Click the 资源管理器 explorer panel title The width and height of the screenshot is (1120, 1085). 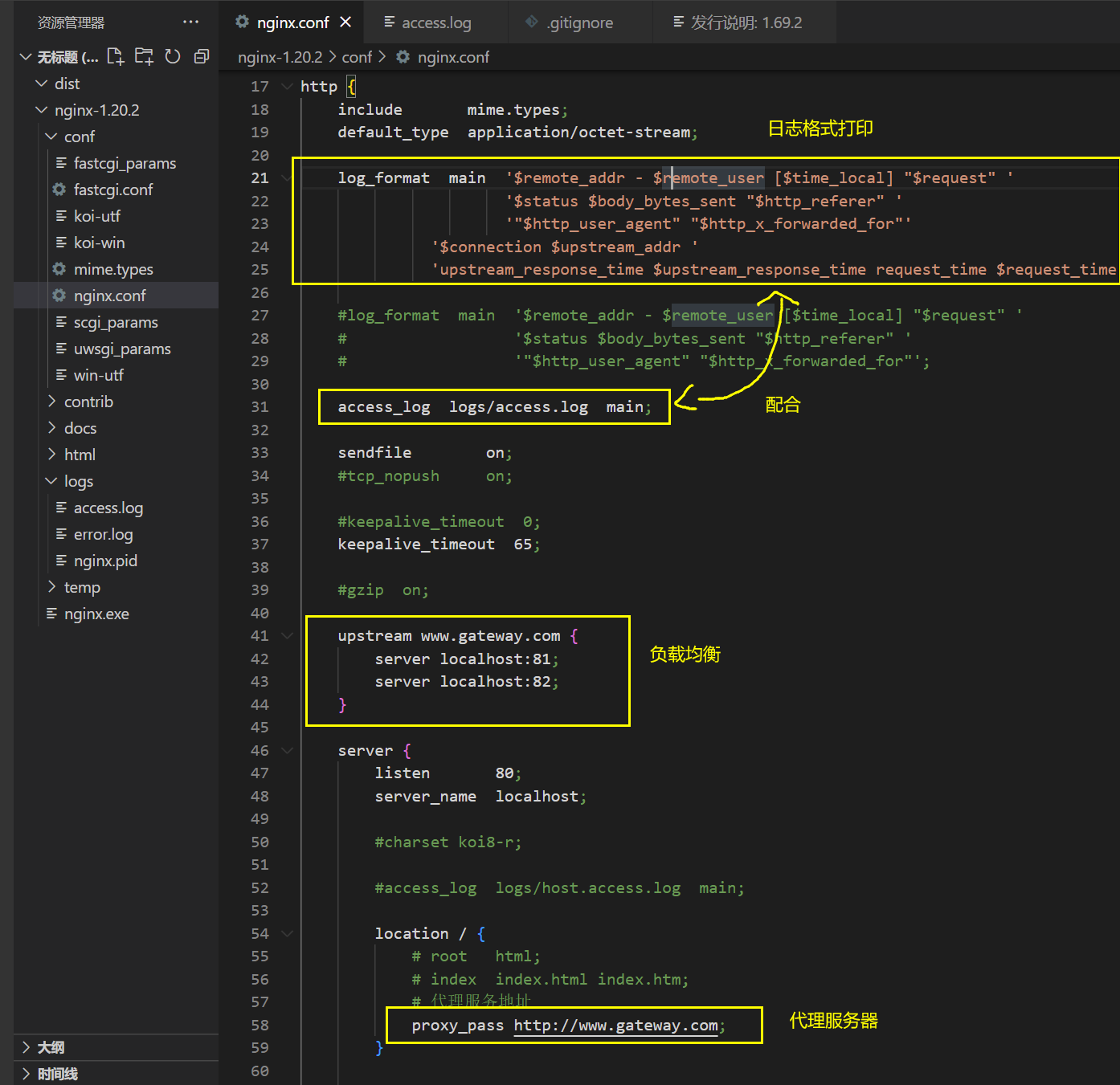pyautogui.click(x=71, y=22)
